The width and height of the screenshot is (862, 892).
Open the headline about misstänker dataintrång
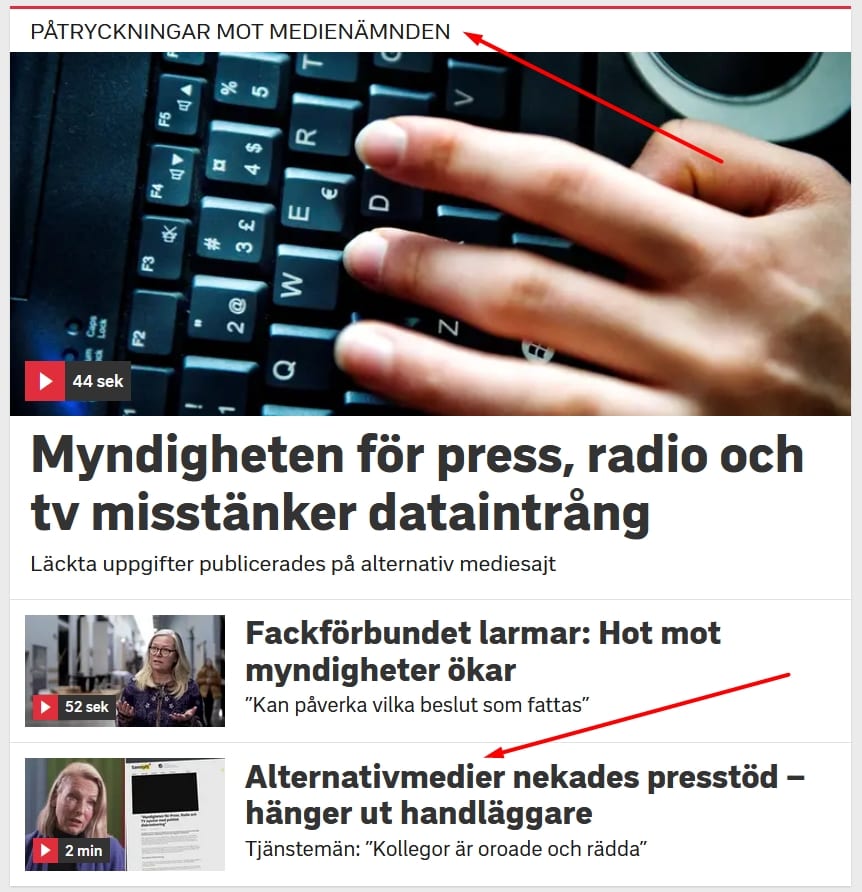(417, 482)
